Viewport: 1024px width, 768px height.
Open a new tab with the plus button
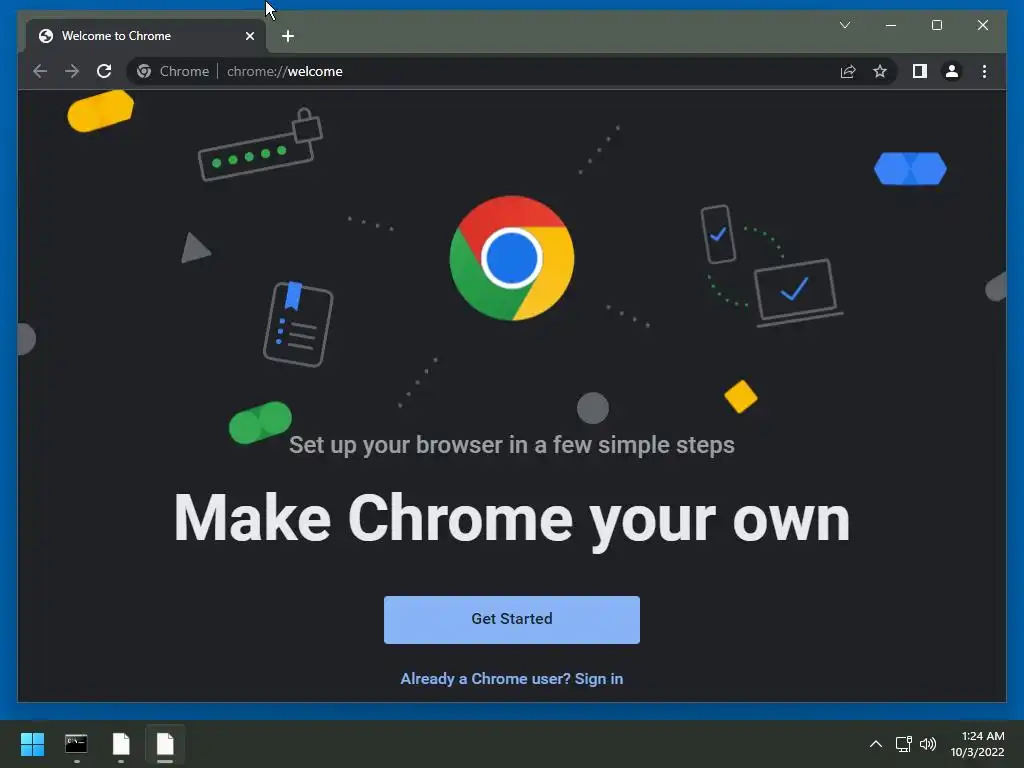pos(288,36)
